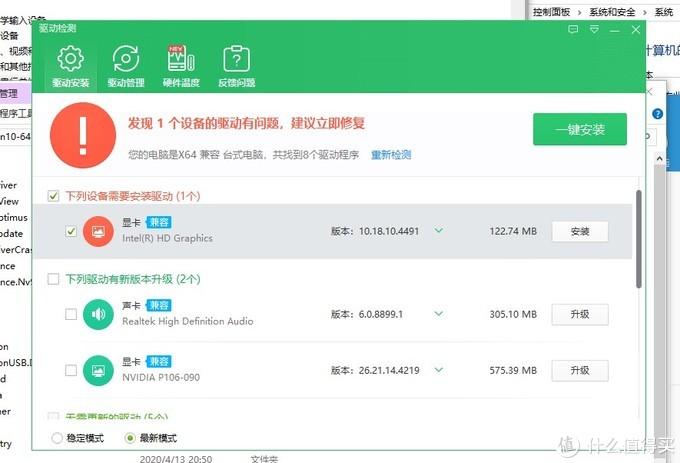Expand the Realtek version 6.0.8899.1 dropdown
This screenshot has width=680, height=463.
[x=438, y=314]
